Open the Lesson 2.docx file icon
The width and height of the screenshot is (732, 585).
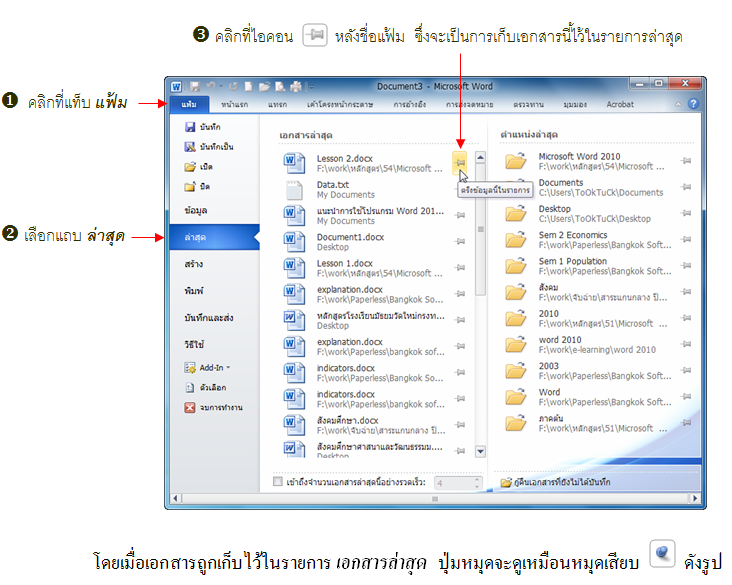click(x=294, y=163)
